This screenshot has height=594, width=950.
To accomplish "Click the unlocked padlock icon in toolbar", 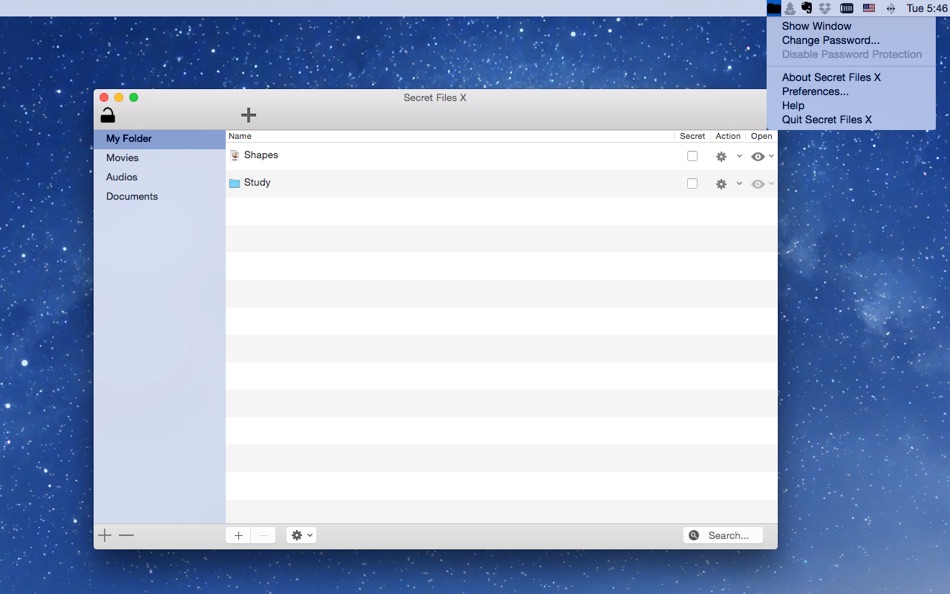I will (108, 115).
